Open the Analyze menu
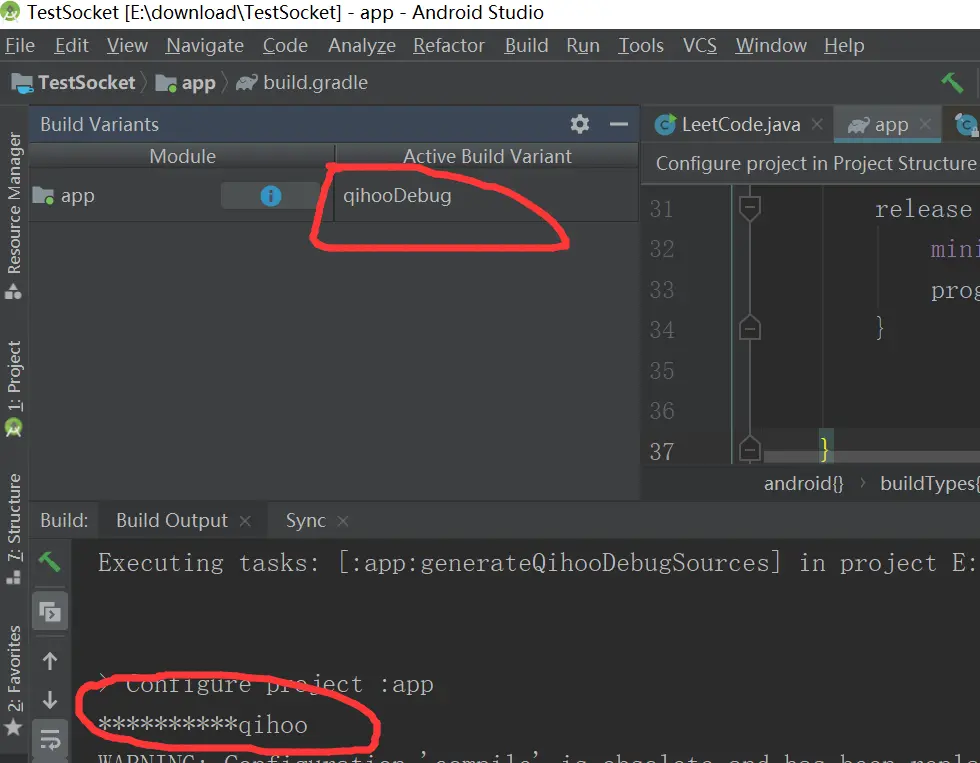Screen dimensions: 980x763 click(x=362, y=46)
